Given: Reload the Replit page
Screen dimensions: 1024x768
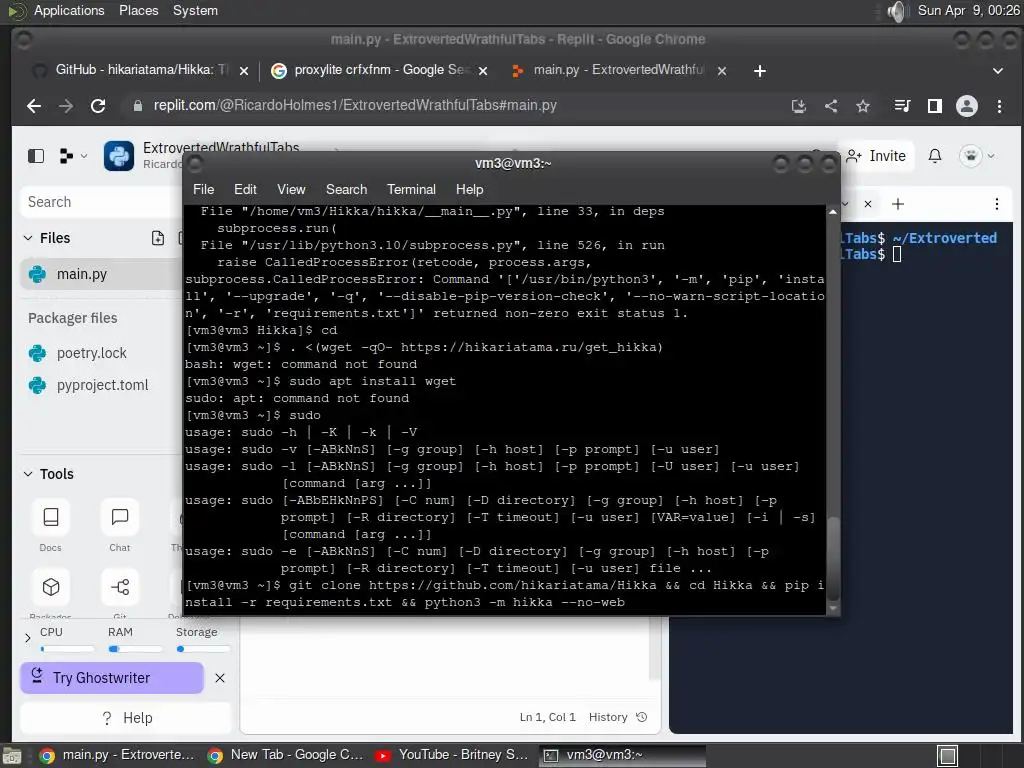Looking at the screenshot, I should tap(98, 106).
